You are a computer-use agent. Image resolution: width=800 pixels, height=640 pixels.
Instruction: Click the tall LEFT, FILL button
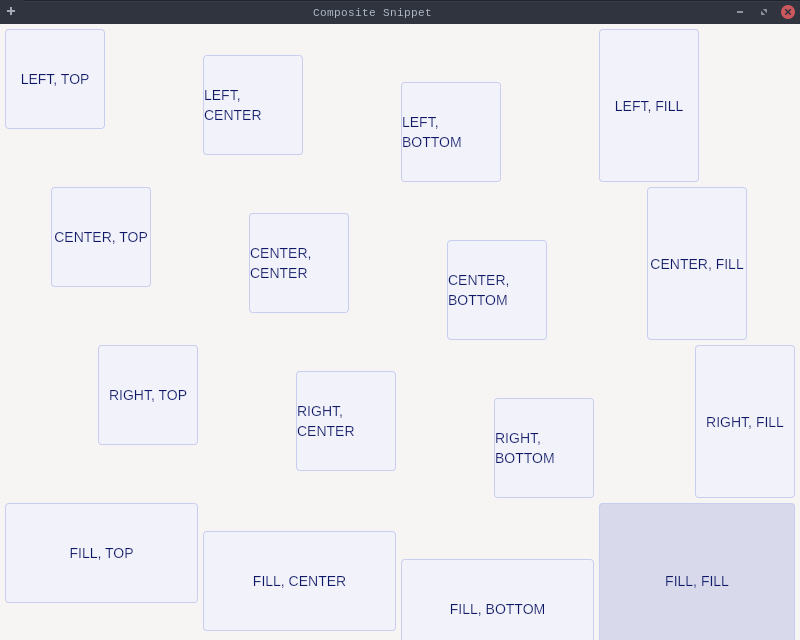649,106
